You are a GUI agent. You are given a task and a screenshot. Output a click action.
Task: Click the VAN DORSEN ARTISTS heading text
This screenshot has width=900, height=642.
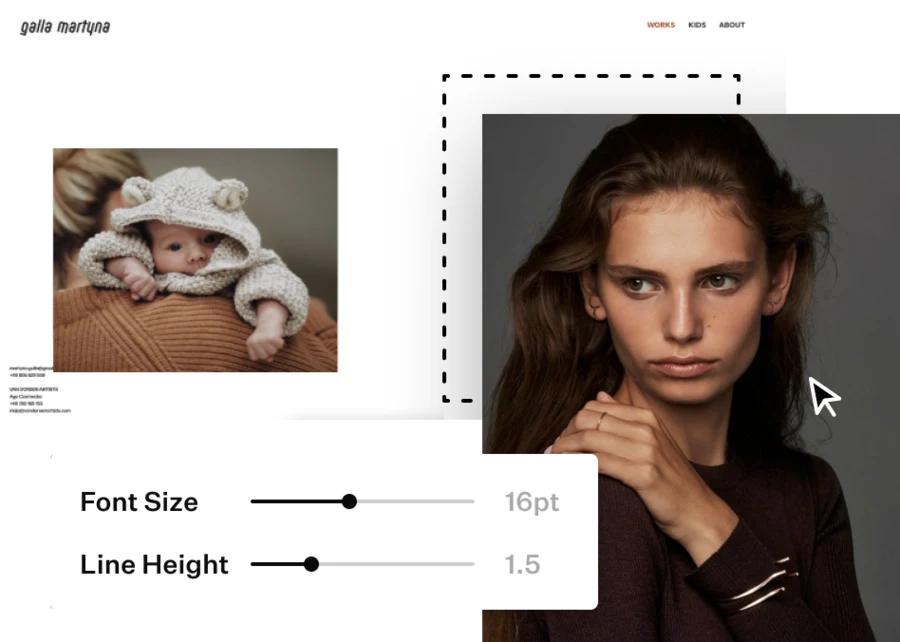tap(33, 390)
